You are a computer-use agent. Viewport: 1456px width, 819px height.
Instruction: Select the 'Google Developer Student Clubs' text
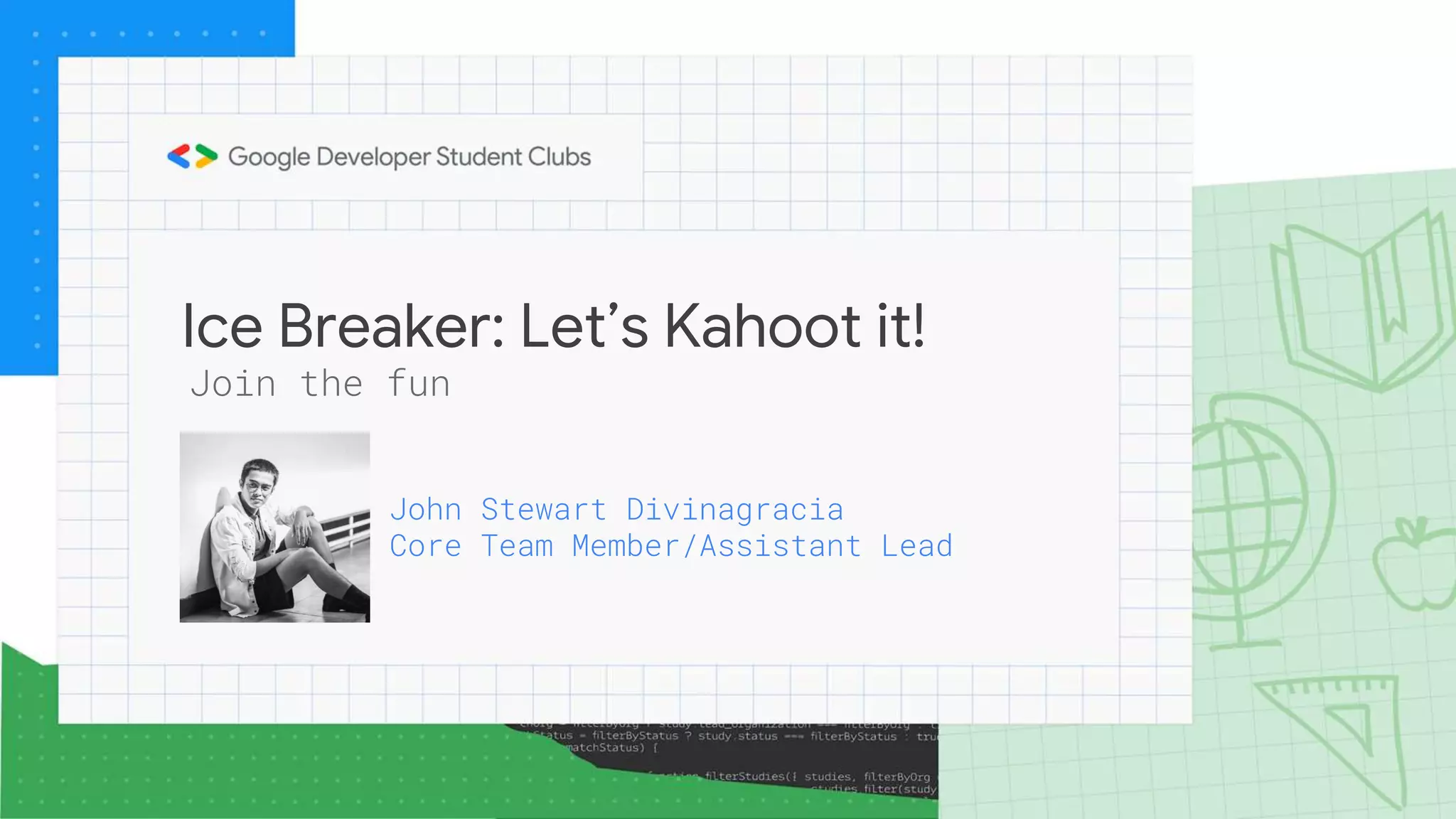409,157
